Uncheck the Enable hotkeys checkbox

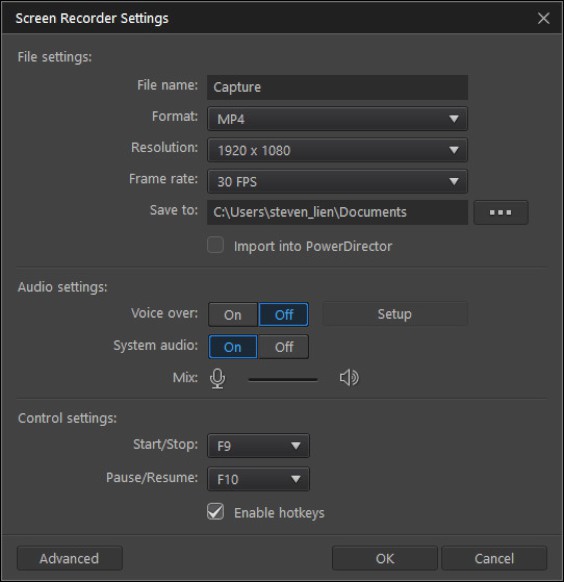[216, 511]
